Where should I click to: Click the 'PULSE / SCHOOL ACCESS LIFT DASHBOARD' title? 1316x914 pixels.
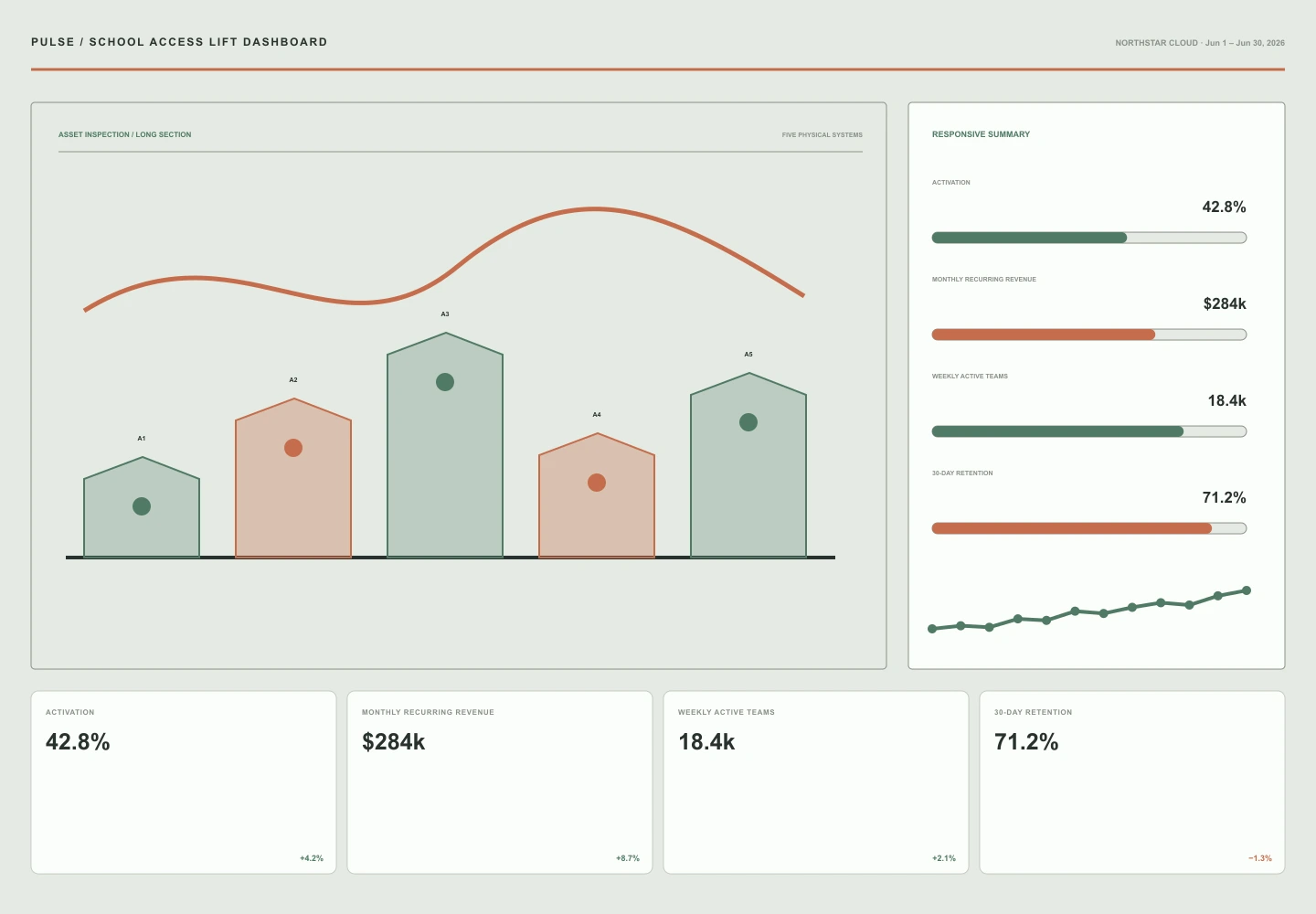tap(179, 42)
